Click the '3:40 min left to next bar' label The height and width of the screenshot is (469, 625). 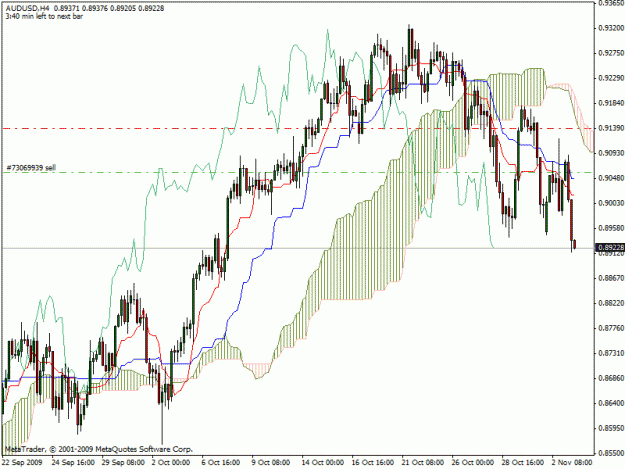[44, 17]
